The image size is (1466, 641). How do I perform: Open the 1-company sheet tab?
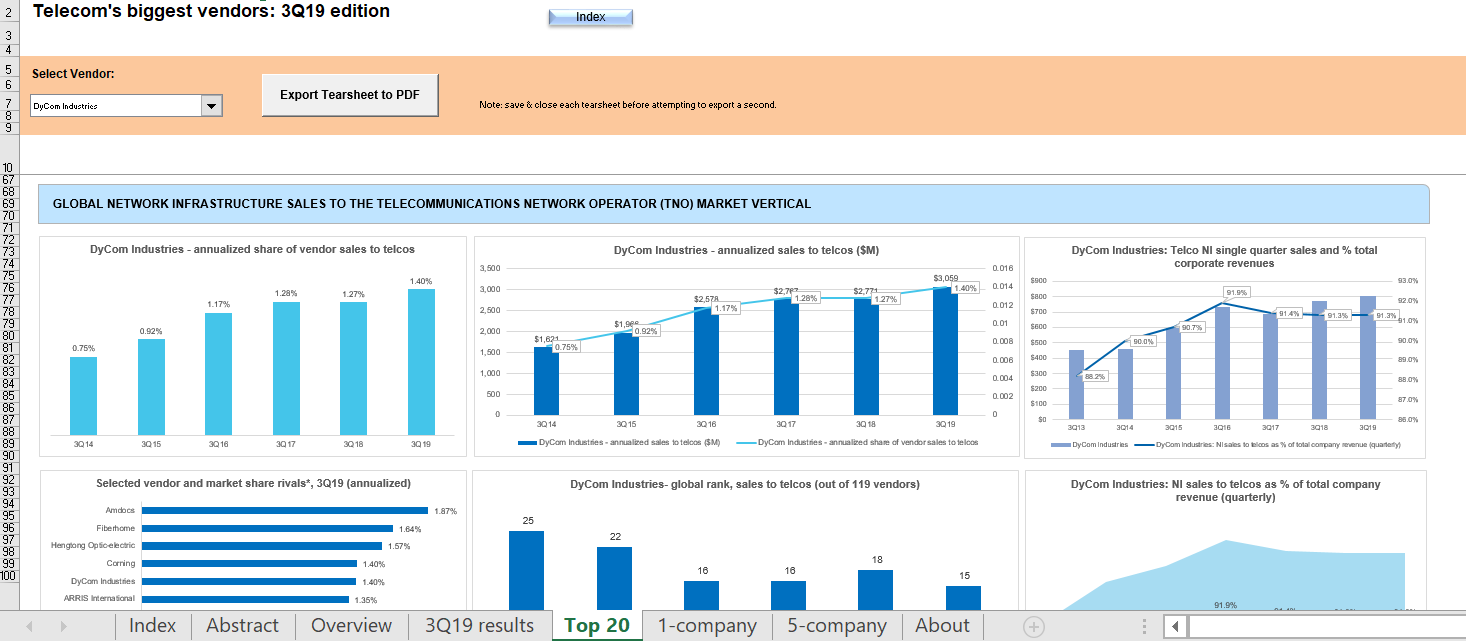click(x=706, y=626)
